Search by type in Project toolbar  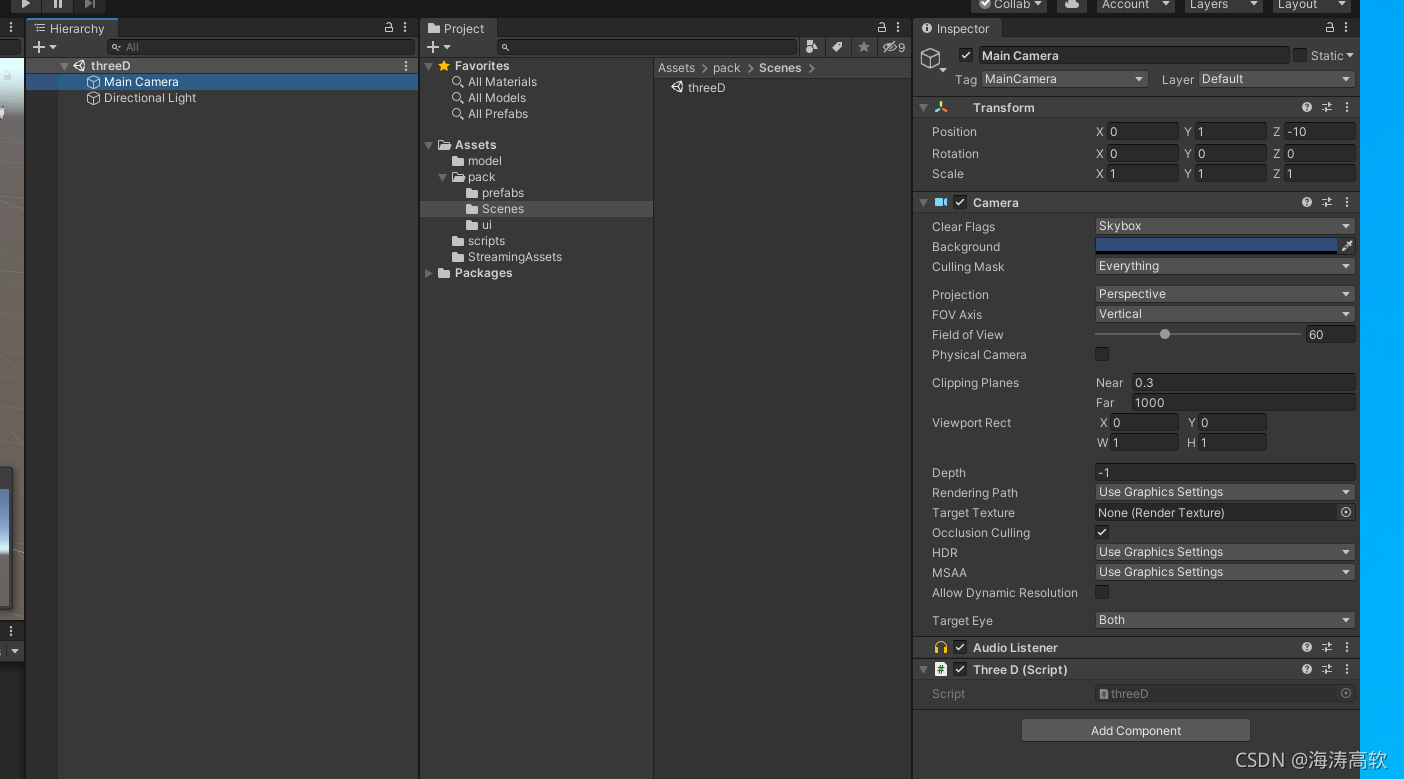click(812, 47)
